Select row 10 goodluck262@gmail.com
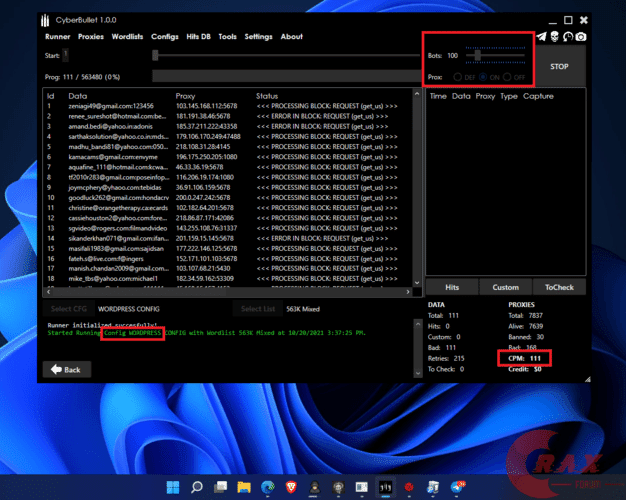Image resolution: width=626 pixels, height=500 pixels. [228, 198]
